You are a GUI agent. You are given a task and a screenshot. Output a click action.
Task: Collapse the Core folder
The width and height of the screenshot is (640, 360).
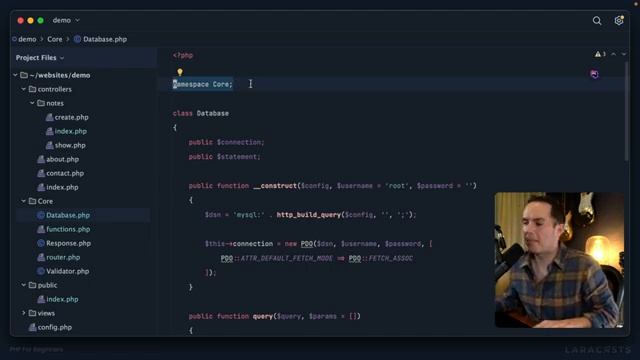[x=24, y=201]
